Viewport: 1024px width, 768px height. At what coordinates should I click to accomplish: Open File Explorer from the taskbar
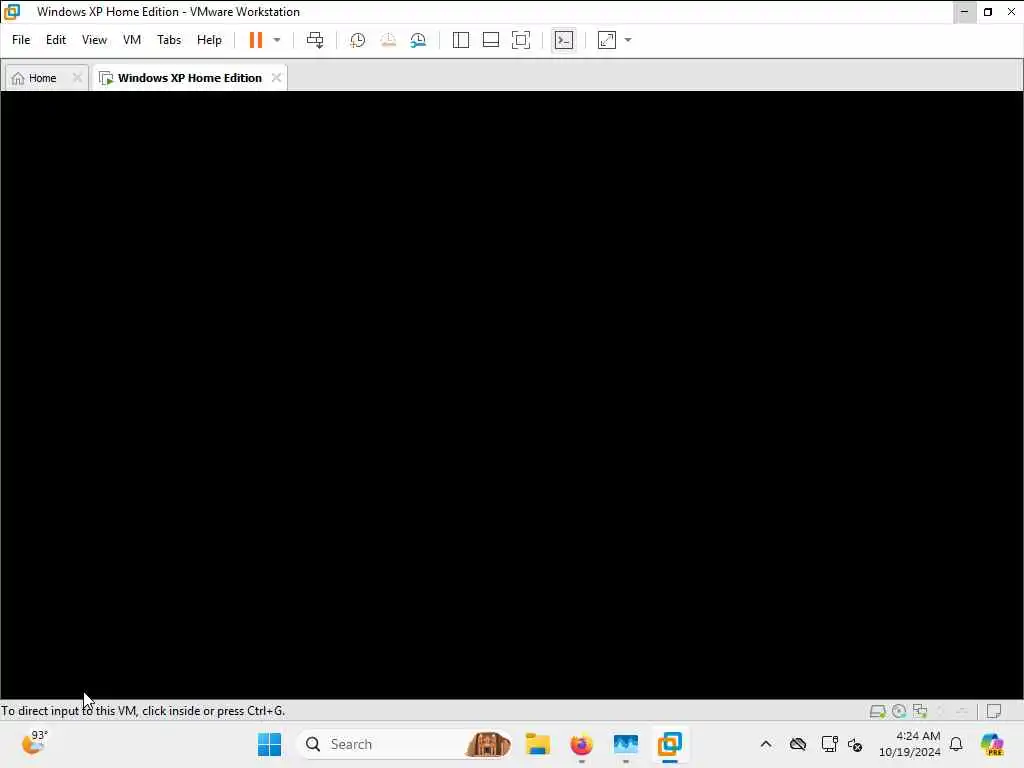pyautogui.click(x=537, y=744)
